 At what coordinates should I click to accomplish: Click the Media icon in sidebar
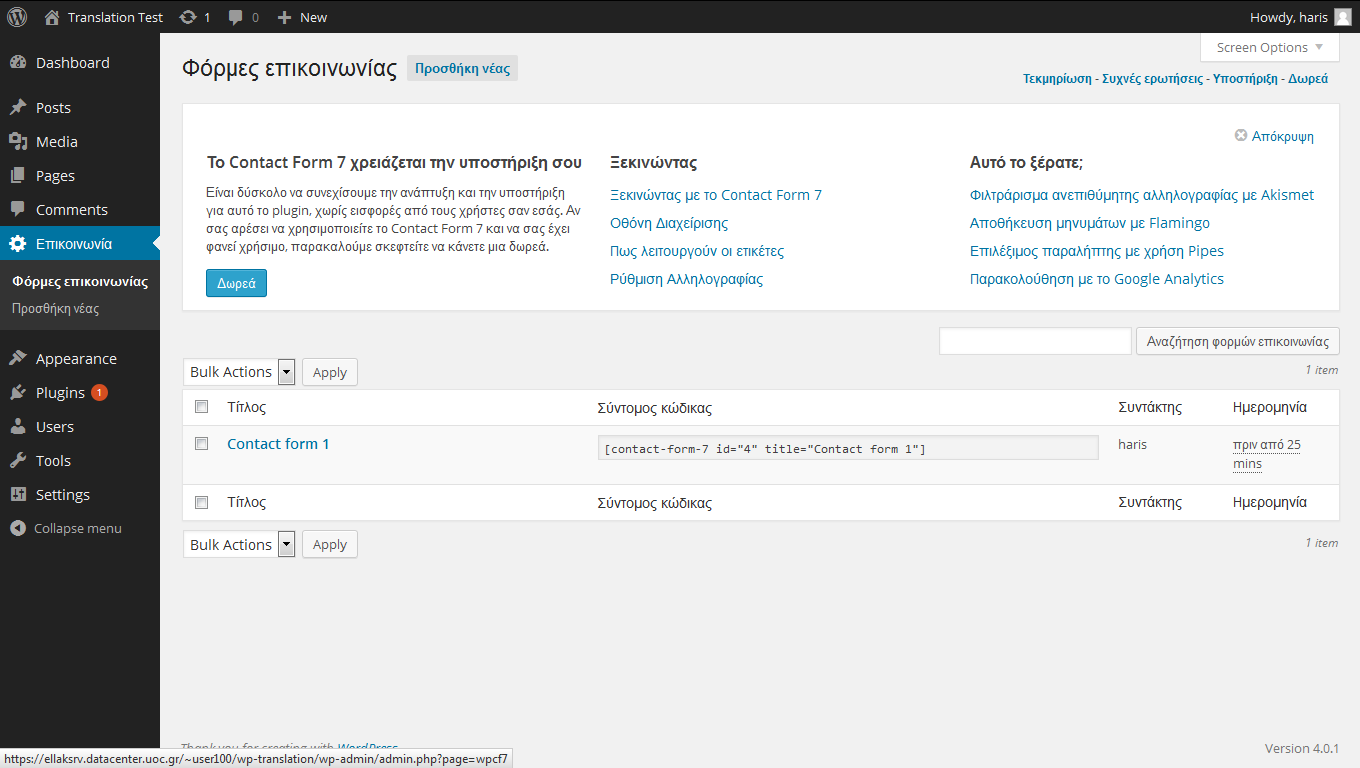tap(18, 141)
